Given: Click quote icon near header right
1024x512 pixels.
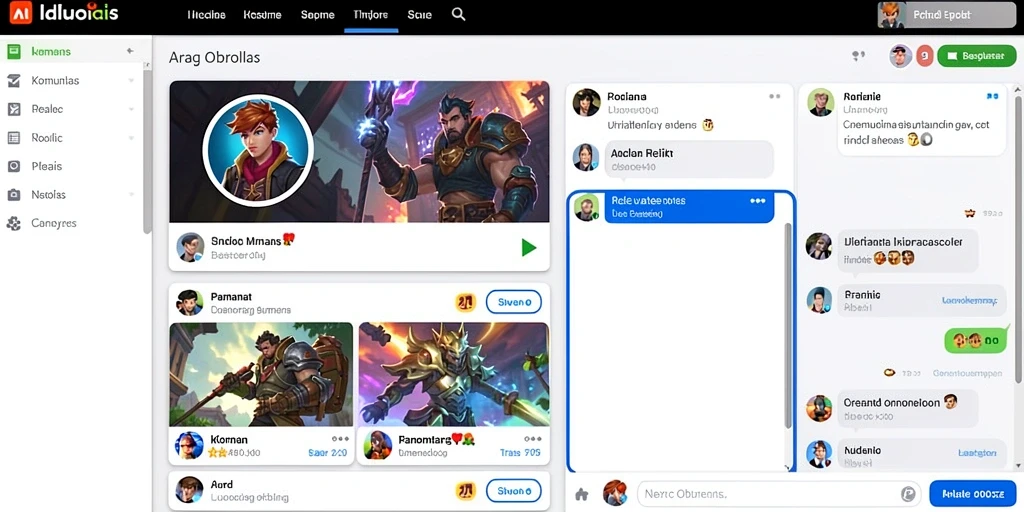Looking at the screenshot, I should coord(859,57).
